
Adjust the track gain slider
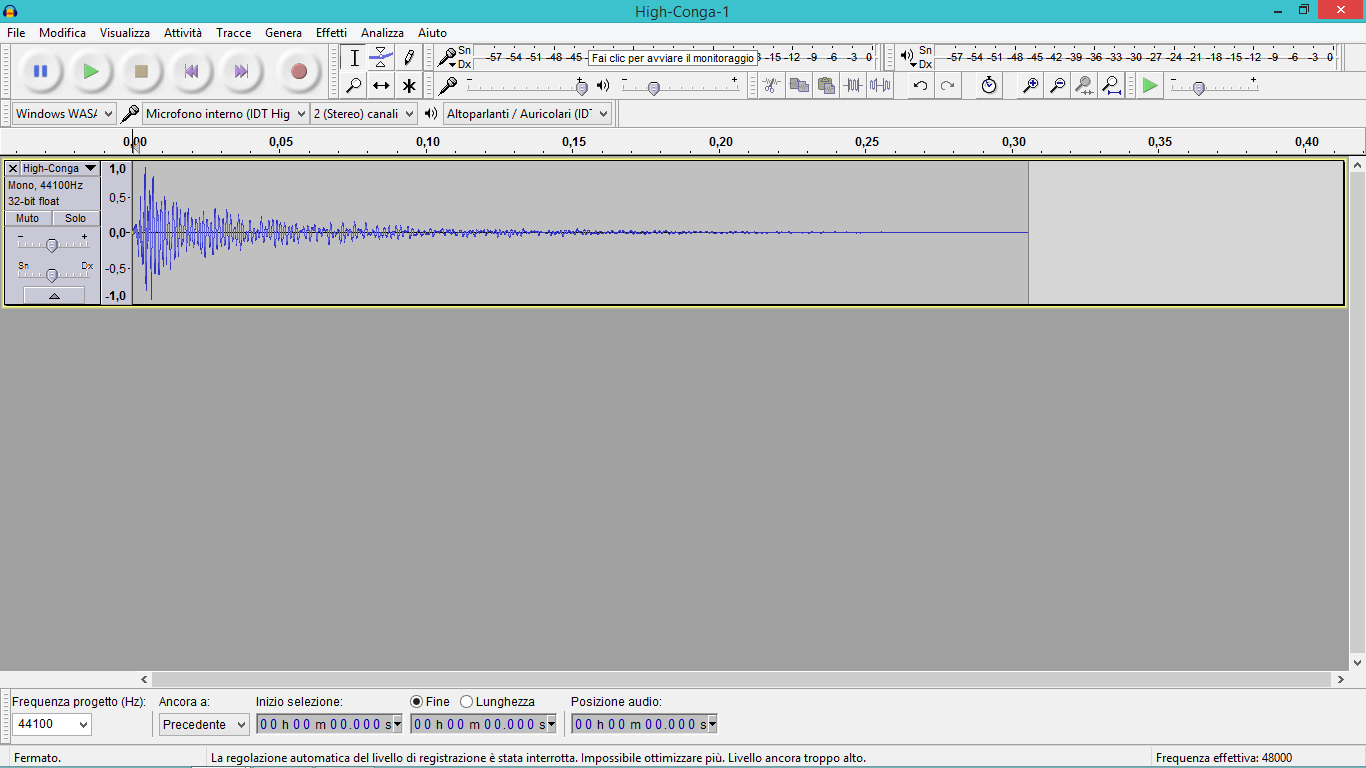click(52, 244)
